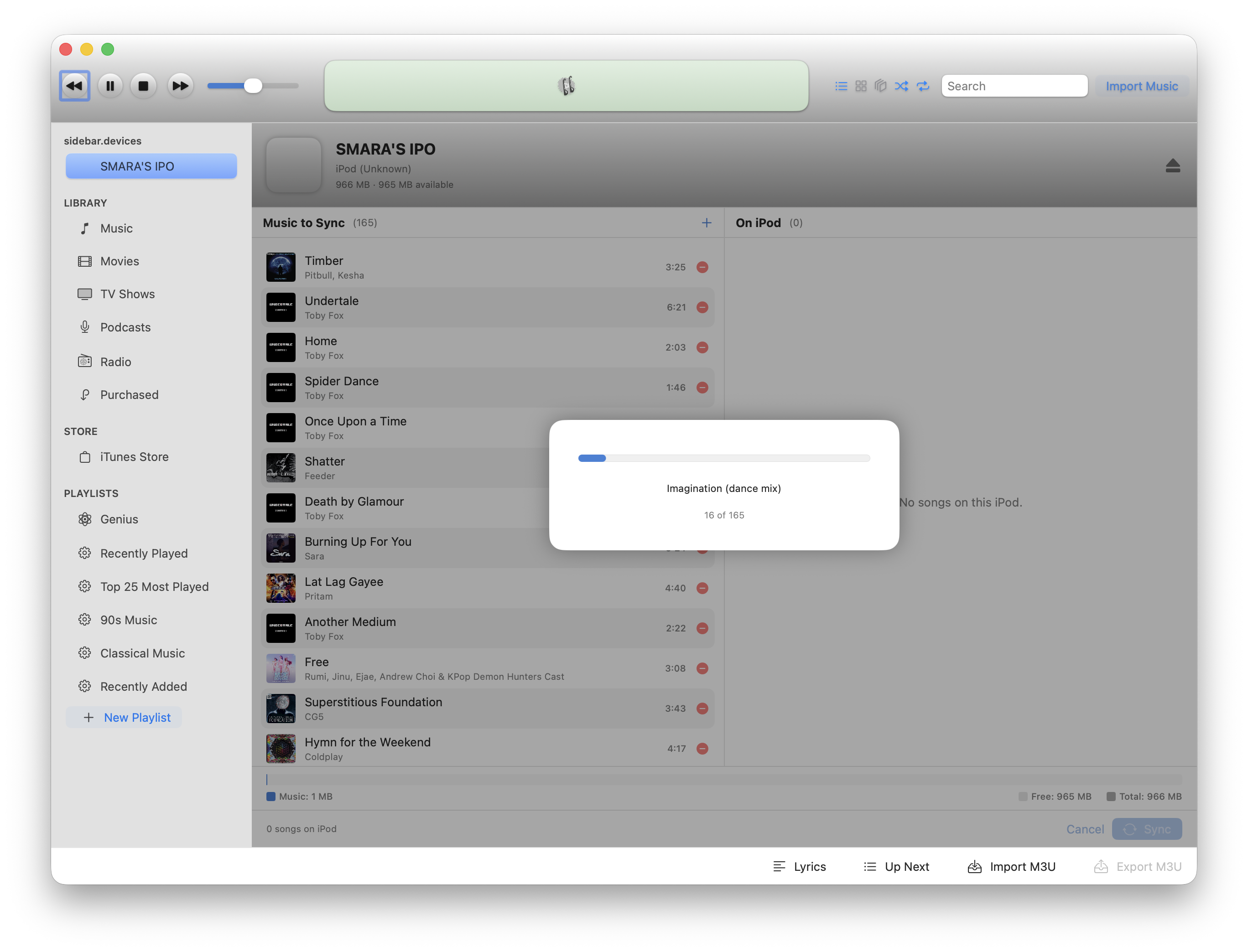The height and width of the screenshot is (952, 1248).
Task: Switch to grid view icon
Action: coord(861,86)
